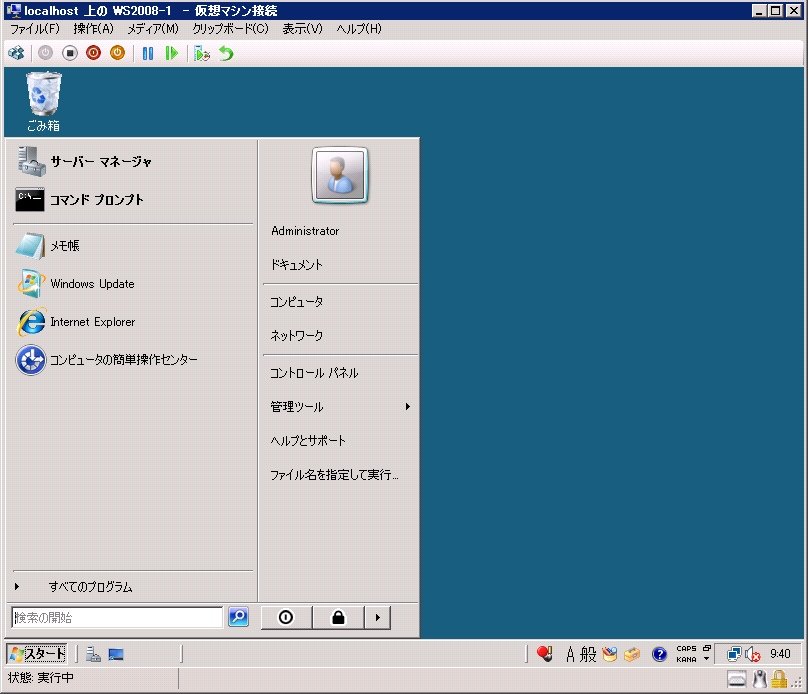Open ヘルプとサポート

pyautogui.click(x=308, y=441)
